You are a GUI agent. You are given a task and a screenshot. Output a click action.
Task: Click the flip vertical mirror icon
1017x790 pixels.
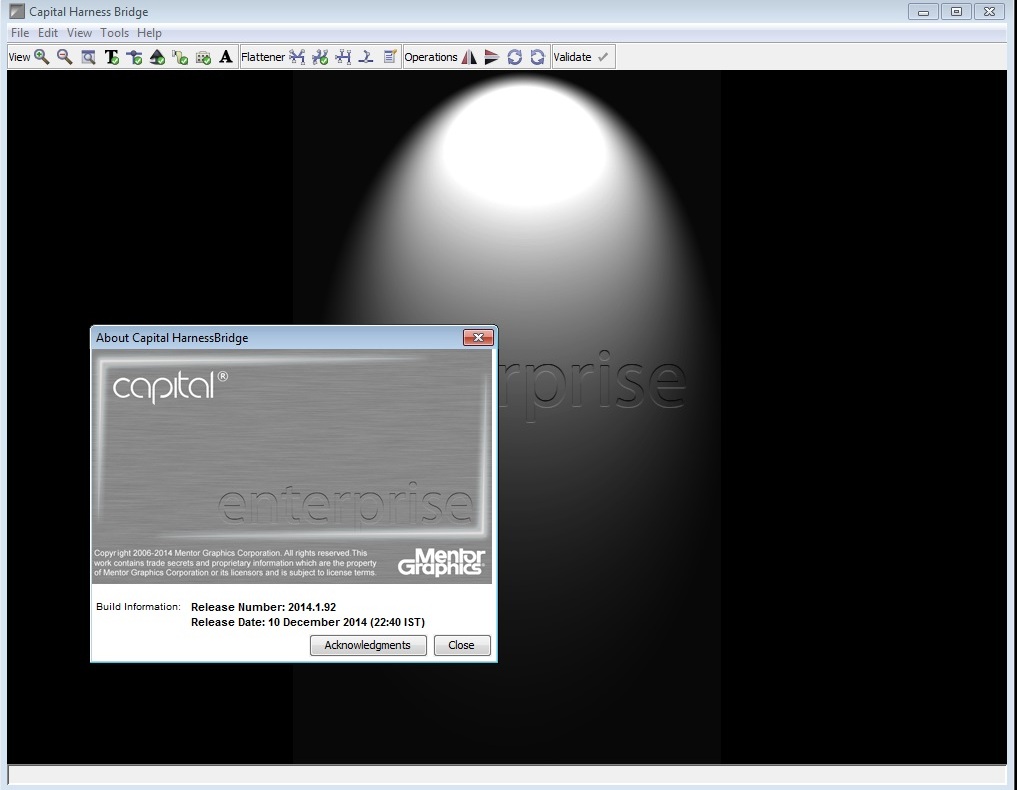tap(492, 57)
